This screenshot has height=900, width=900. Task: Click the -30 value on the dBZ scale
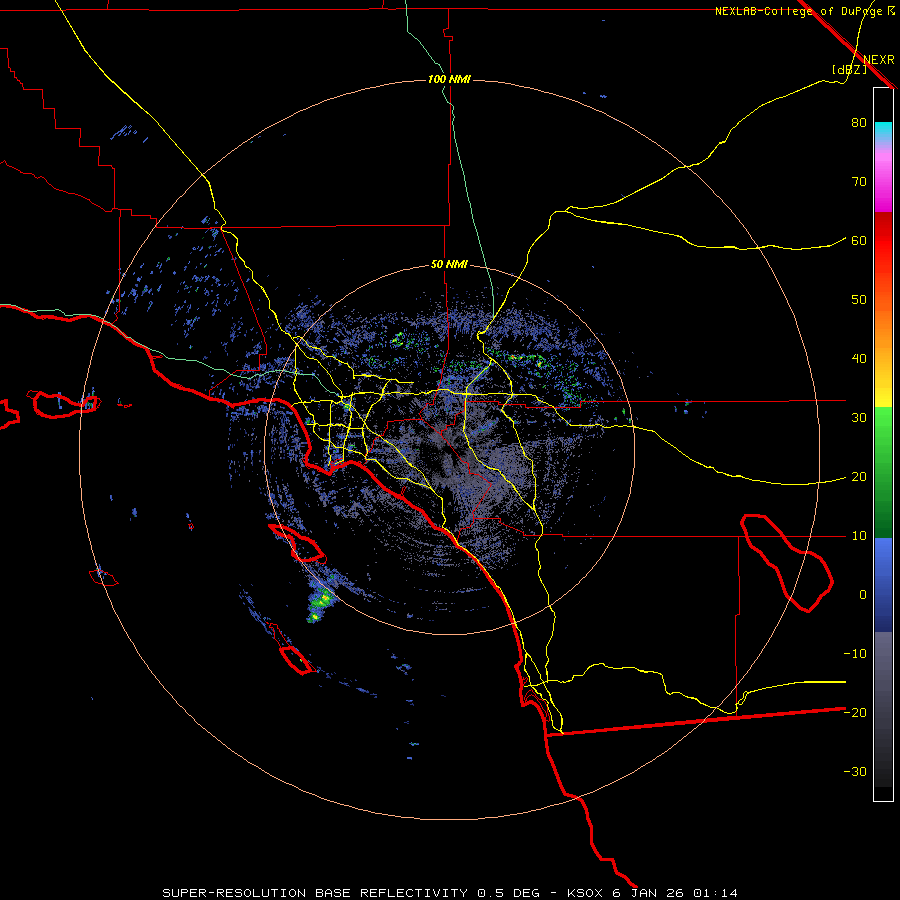click(855, 771)
